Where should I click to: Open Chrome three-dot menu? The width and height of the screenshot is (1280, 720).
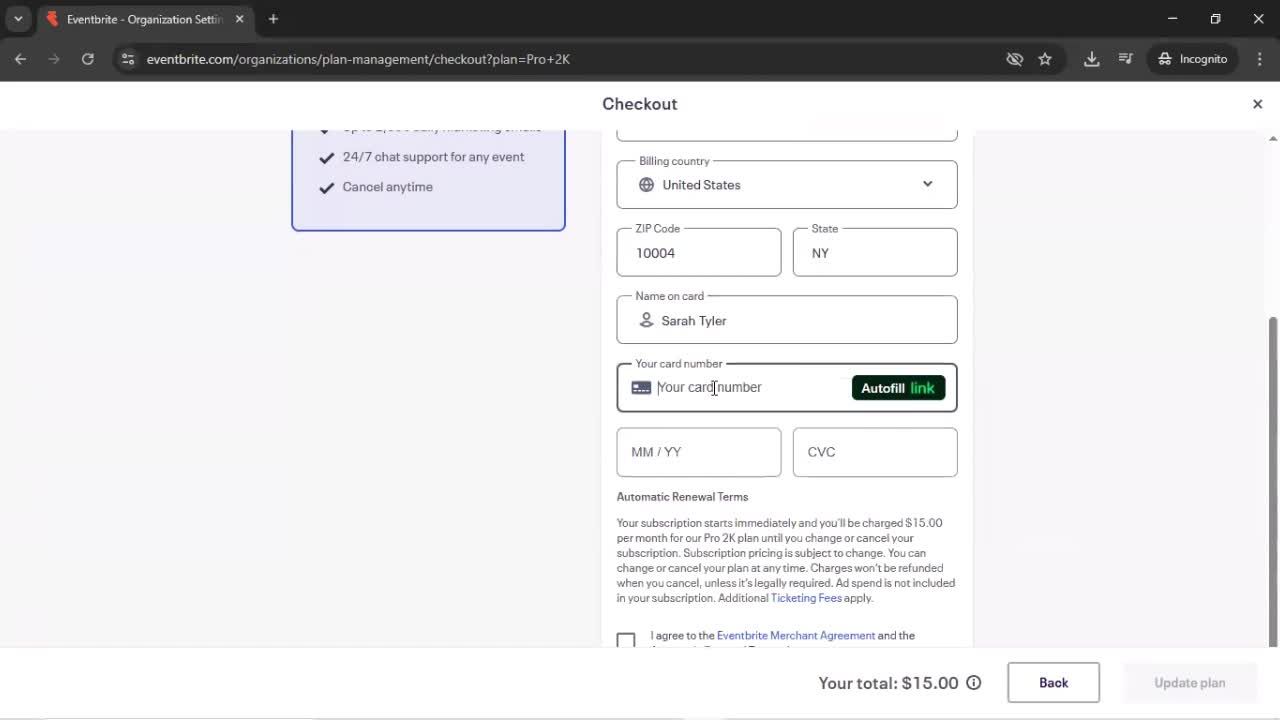click(x=1260, y=59)
